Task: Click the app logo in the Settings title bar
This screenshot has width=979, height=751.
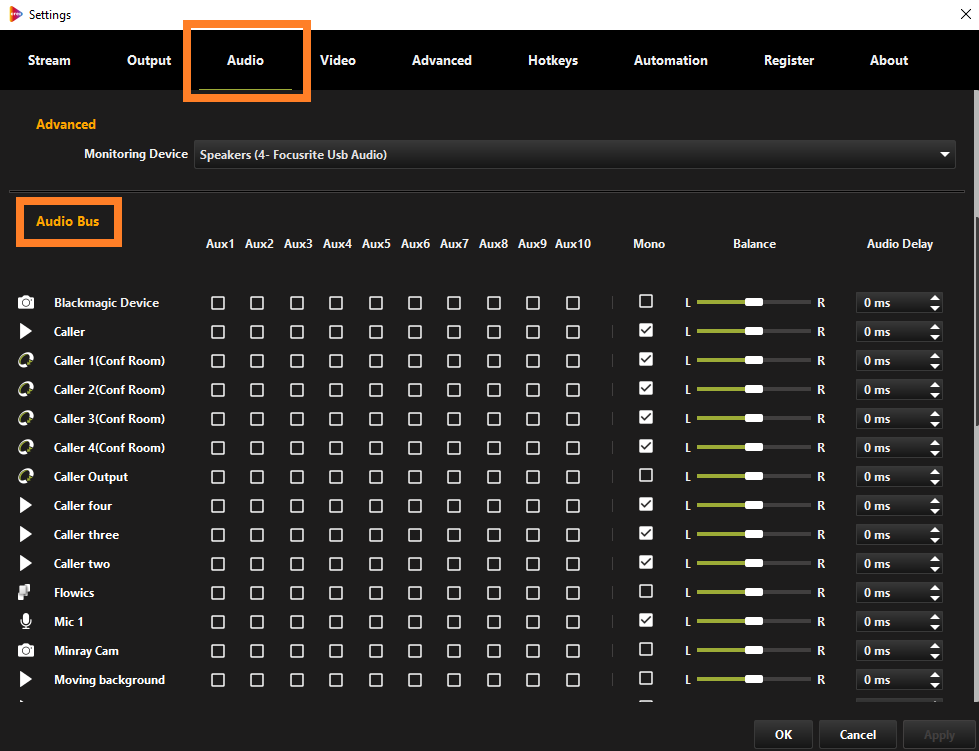Action: click(16, 14)
